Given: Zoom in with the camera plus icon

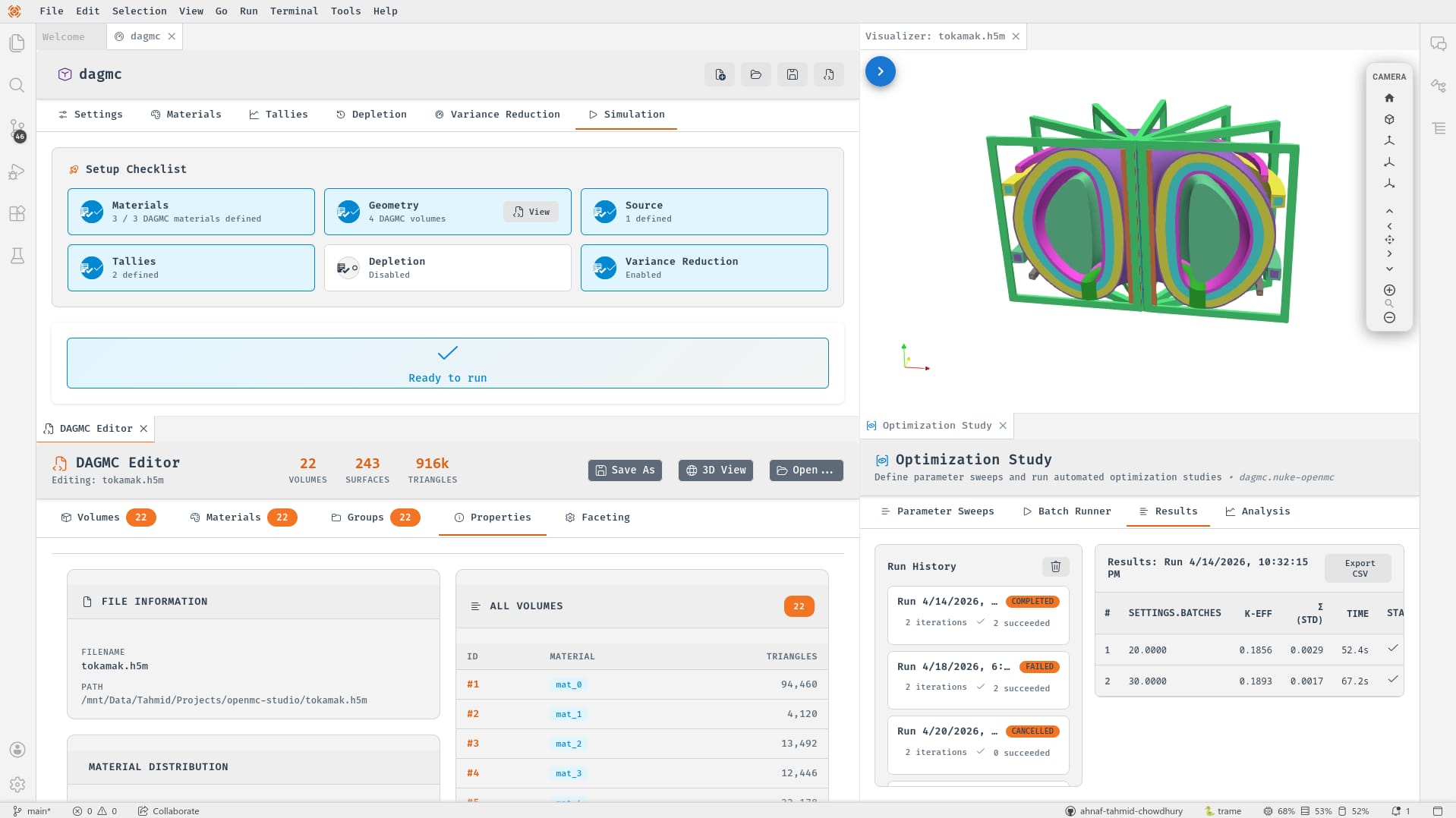Looking at the screenshot, I should tap(1389, 290).
